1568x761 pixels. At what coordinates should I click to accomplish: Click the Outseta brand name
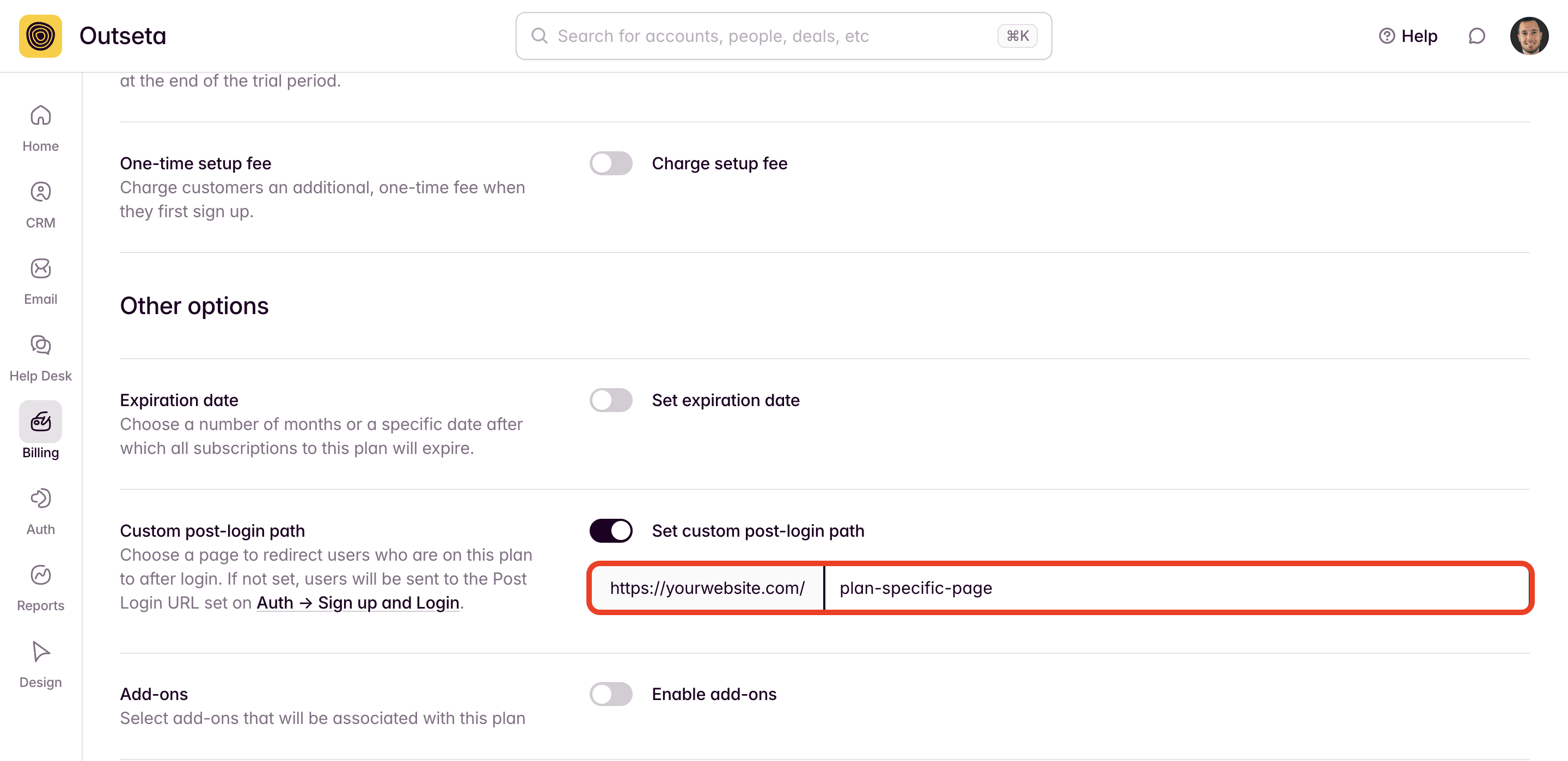[x=122, y=36]
